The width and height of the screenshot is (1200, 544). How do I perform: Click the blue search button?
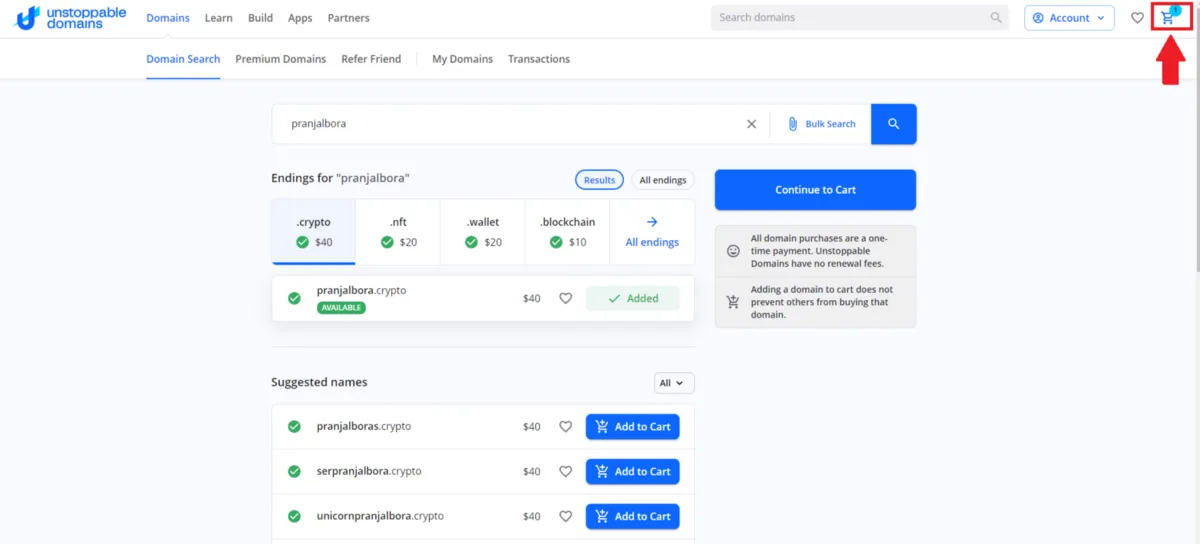(x=894, y=124)
